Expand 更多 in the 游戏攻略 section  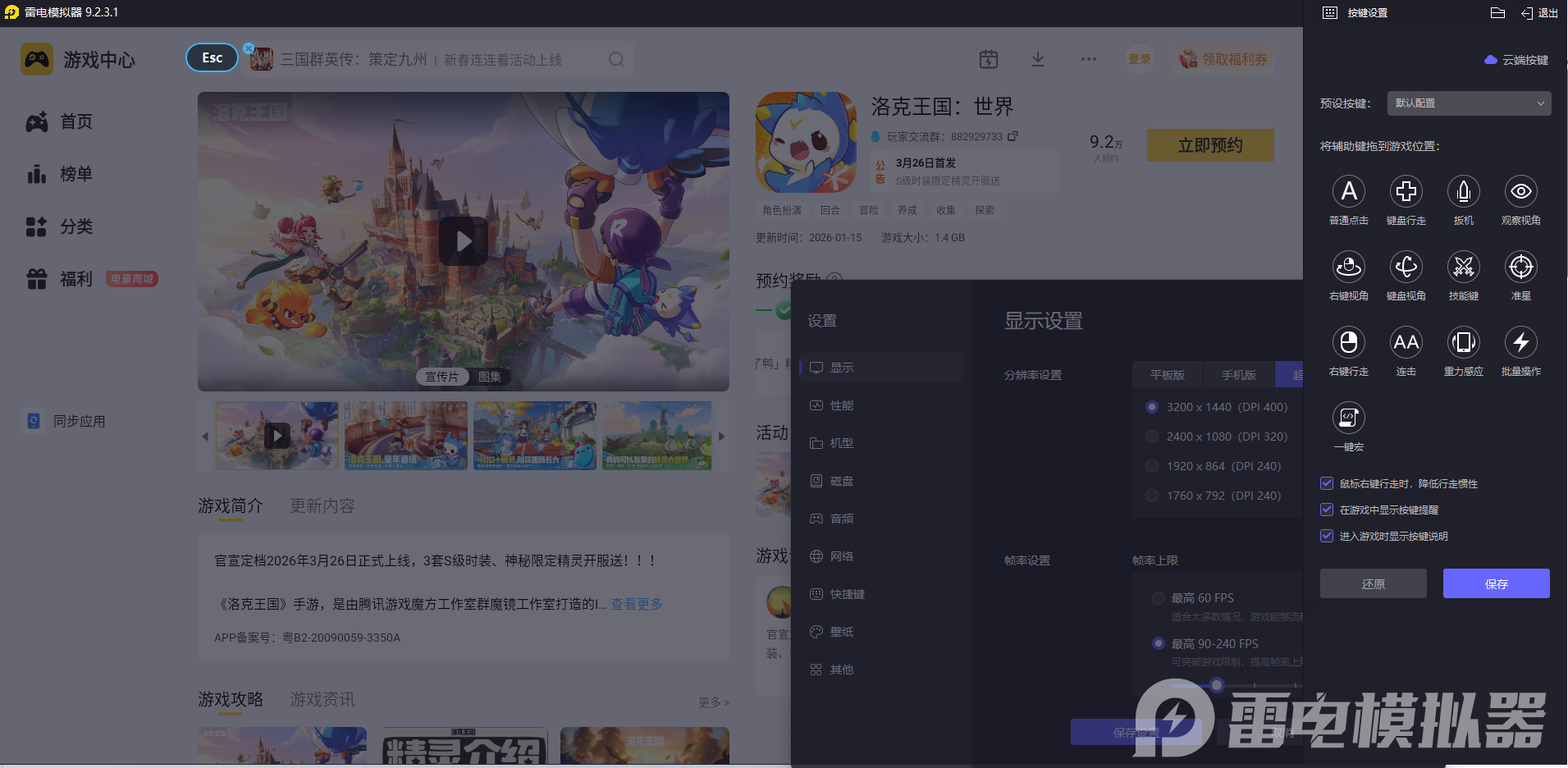point(713,702)
